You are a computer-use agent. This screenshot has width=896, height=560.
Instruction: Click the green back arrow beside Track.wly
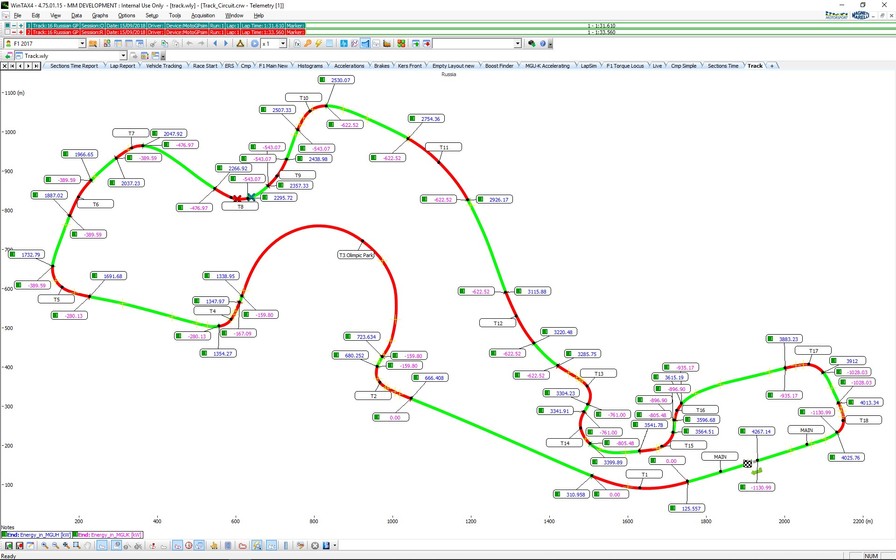pos(8,56)
